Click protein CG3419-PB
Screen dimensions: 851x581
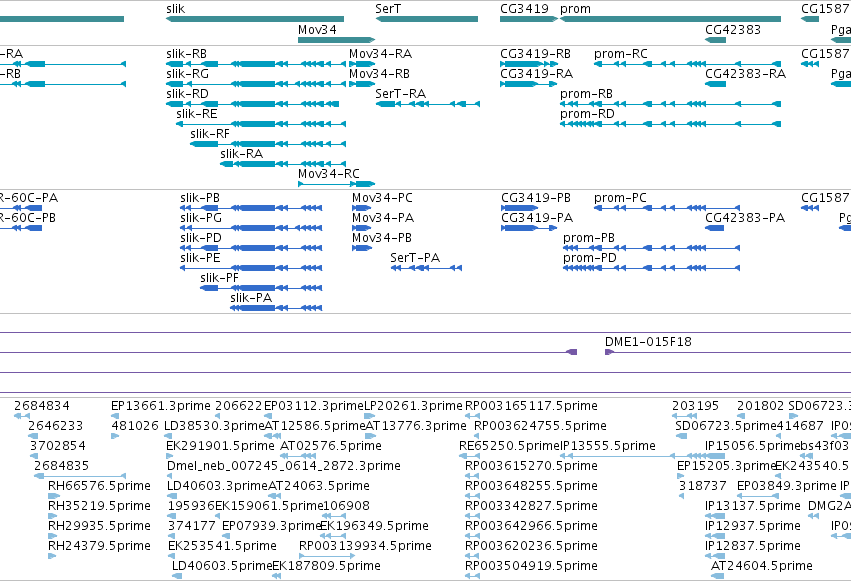click(x=536, y=198)
